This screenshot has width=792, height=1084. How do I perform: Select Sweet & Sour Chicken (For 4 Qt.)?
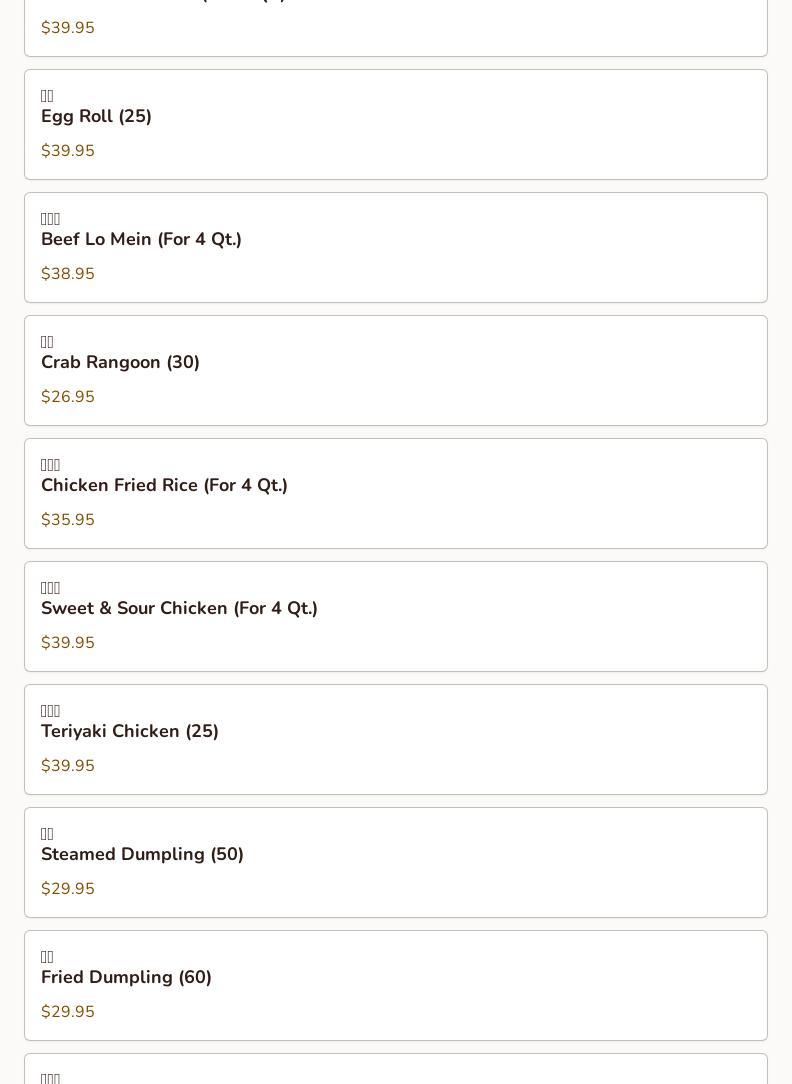[179, 609]
